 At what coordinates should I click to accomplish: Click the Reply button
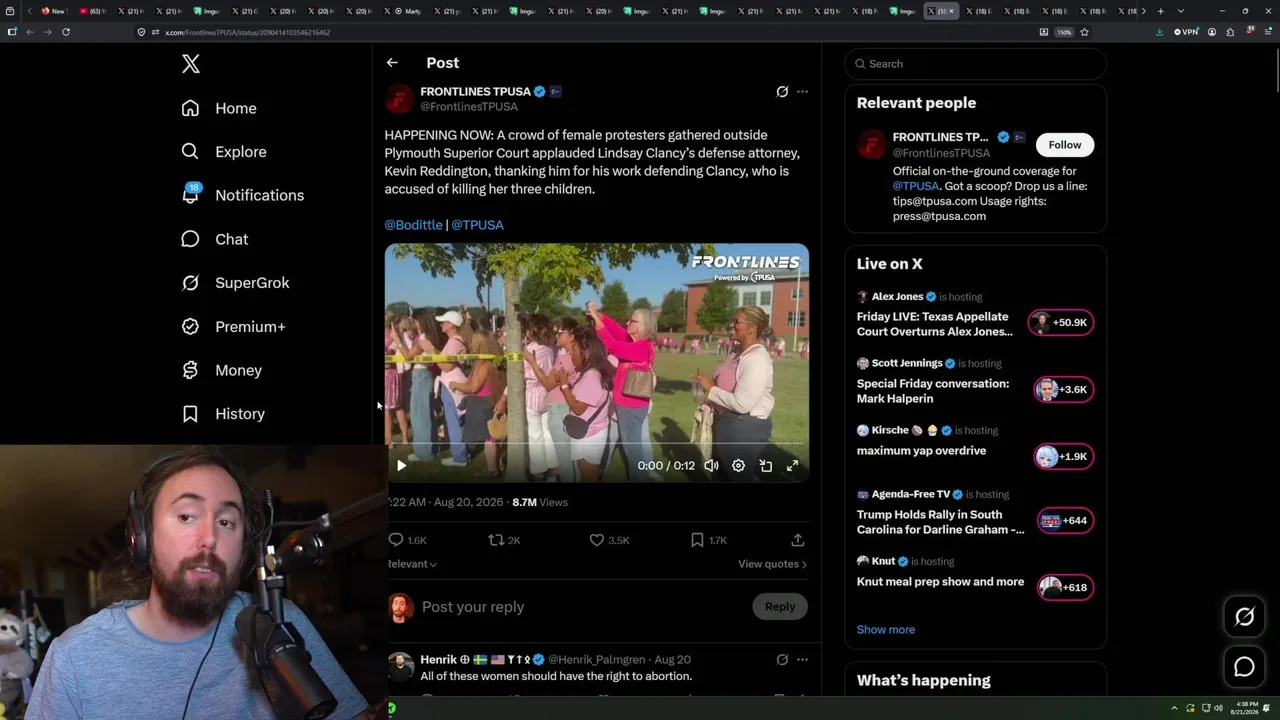(780, 606)
